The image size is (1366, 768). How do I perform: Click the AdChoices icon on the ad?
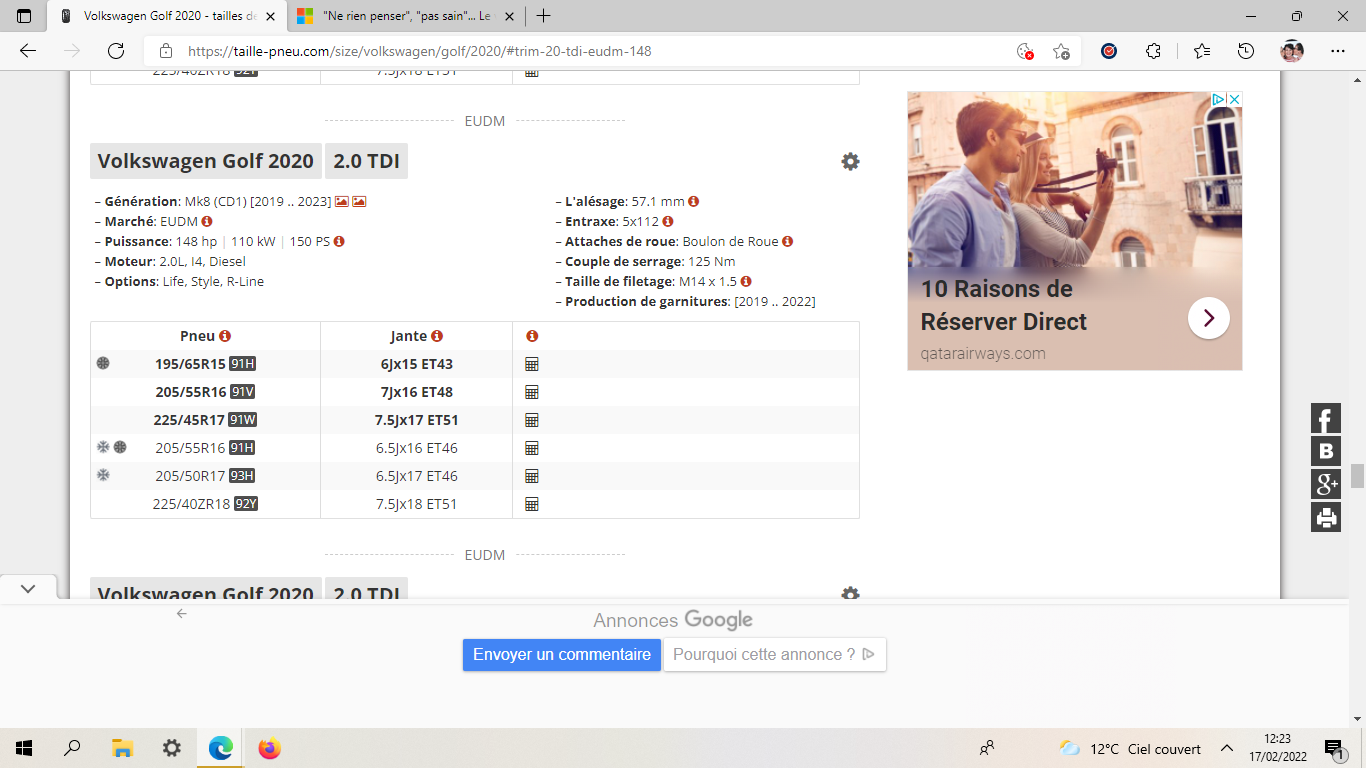click(x=1220, y=99)
